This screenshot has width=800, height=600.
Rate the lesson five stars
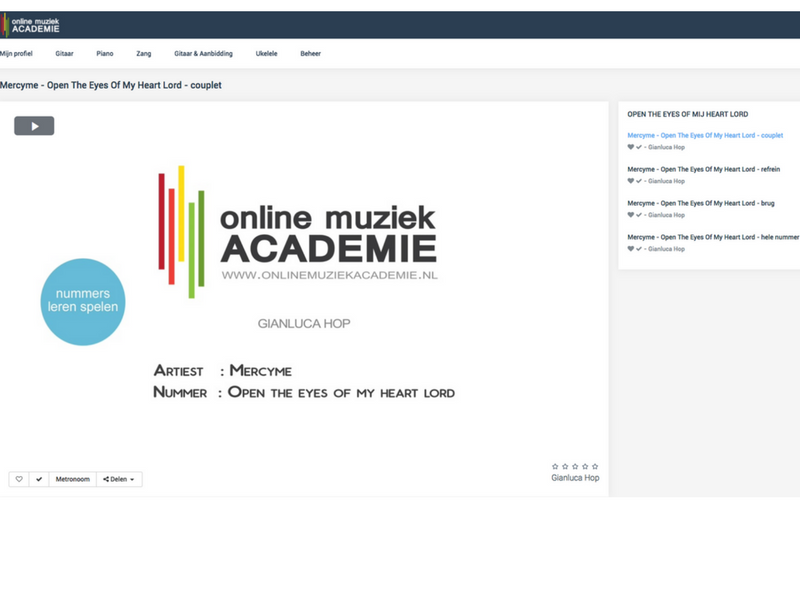click(595, 466)
